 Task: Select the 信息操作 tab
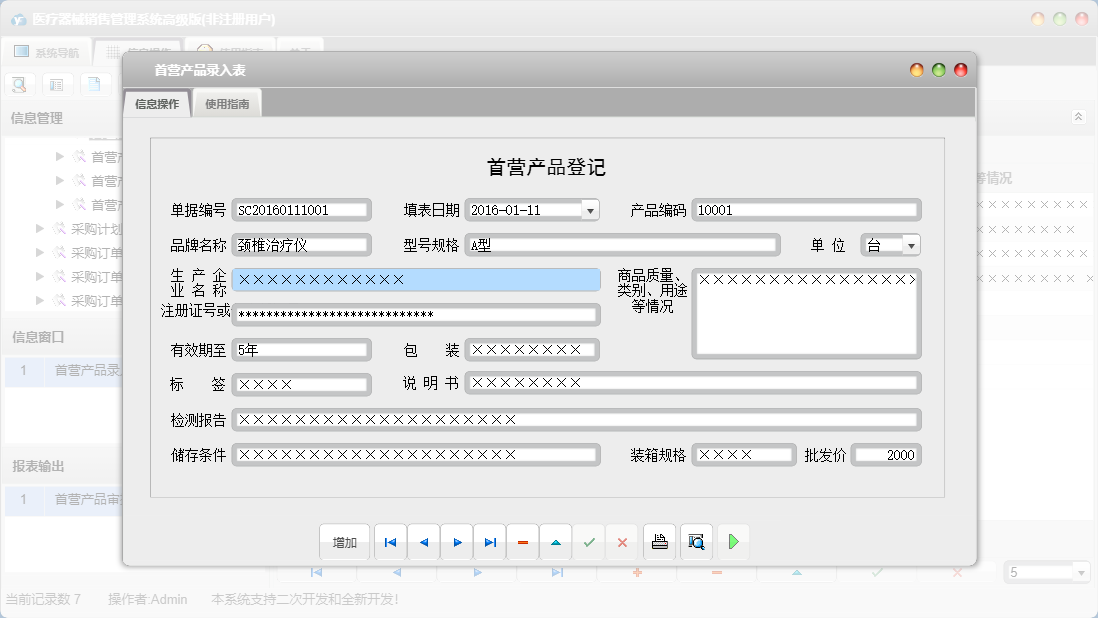coord(157,104)
